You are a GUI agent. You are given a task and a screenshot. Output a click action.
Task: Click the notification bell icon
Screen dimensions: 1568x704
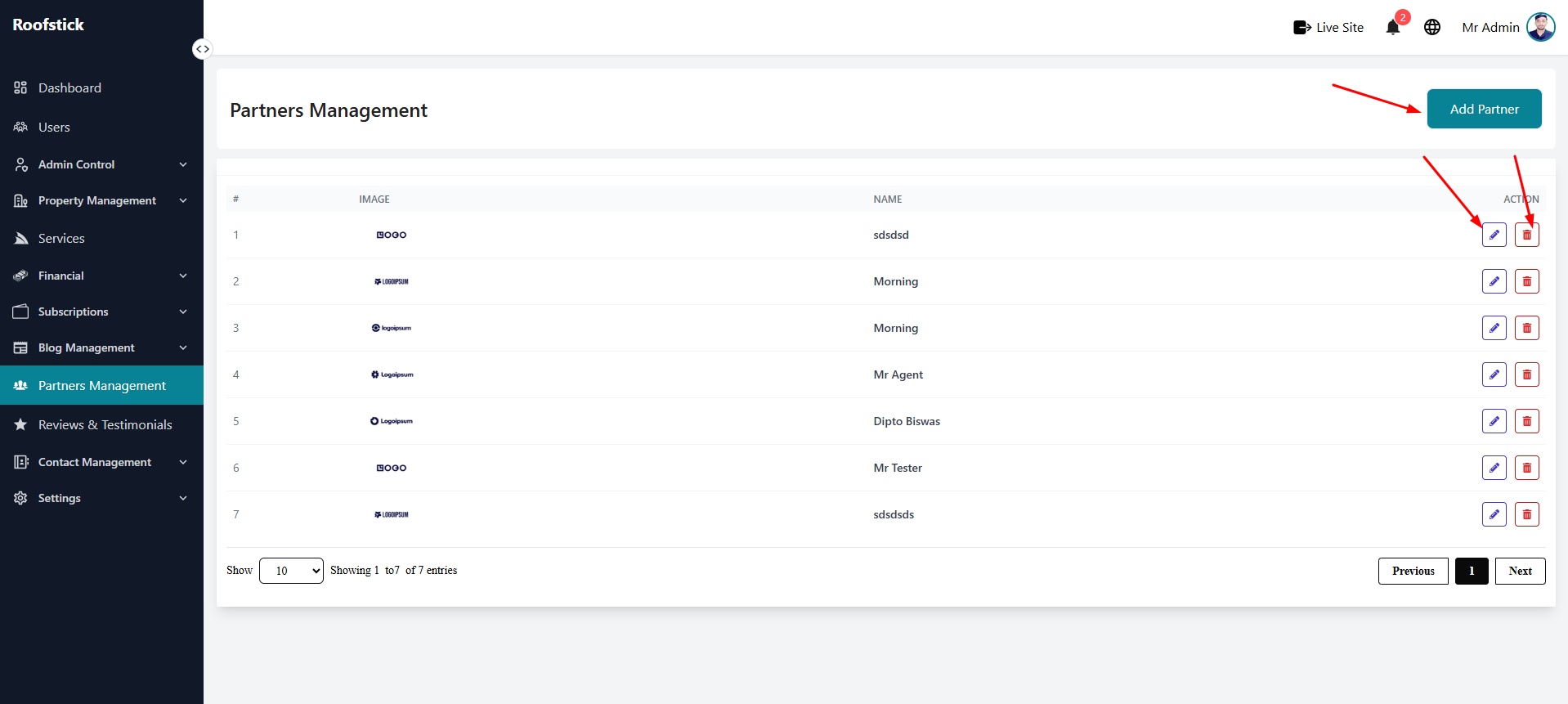coord(1393,28)
